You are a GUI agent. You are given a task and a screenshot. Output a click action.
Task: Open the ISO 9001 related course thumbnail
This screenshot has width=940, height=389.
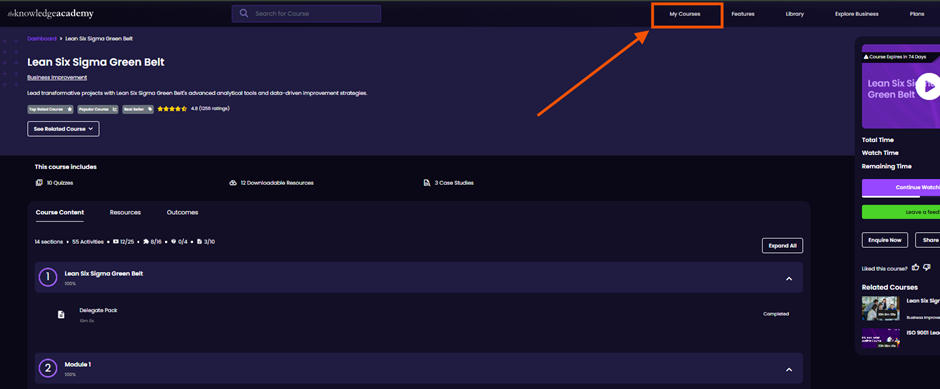coord(881,338)
